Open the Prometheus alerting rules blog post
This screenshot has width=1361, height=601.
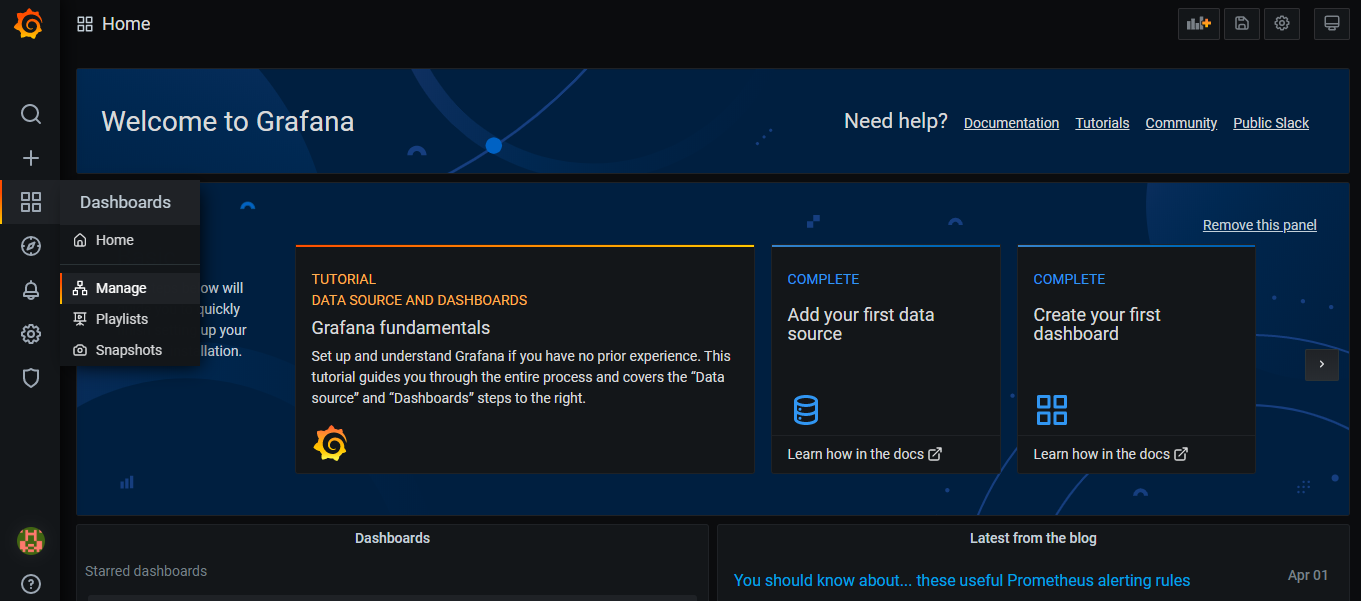click(962, 580)
